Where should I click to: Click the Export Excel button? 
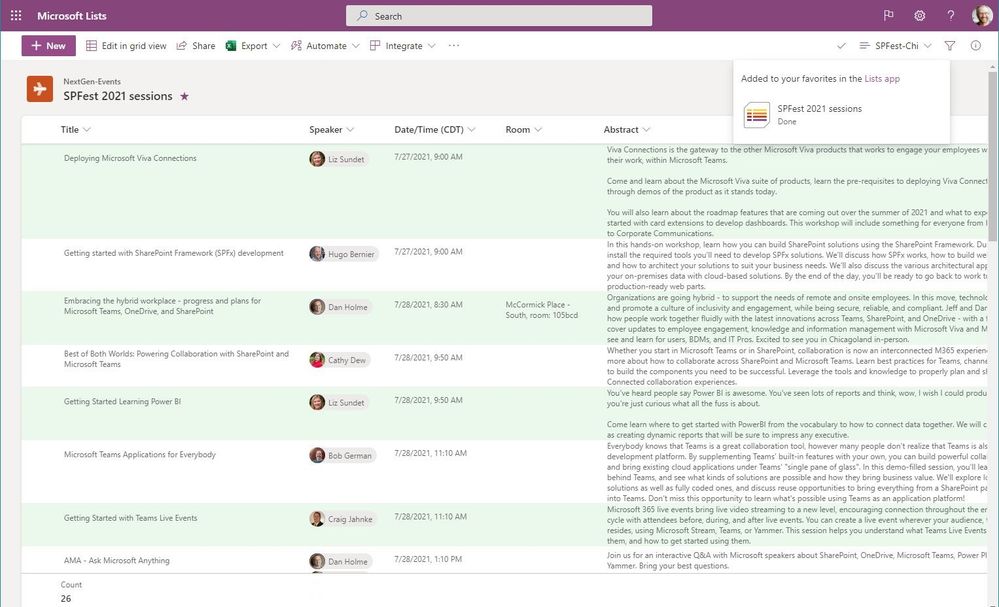247,46
